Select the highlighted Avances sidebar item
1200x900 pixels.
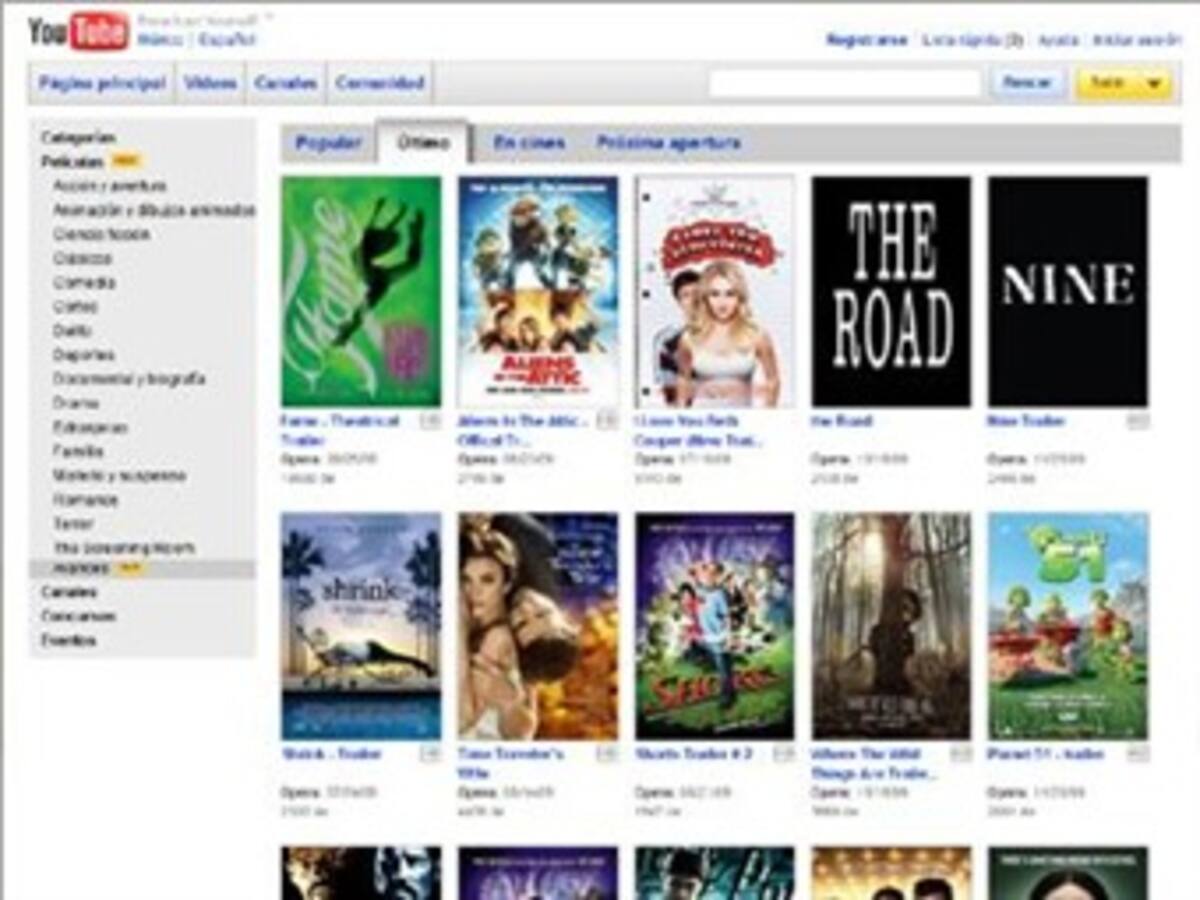142,569
